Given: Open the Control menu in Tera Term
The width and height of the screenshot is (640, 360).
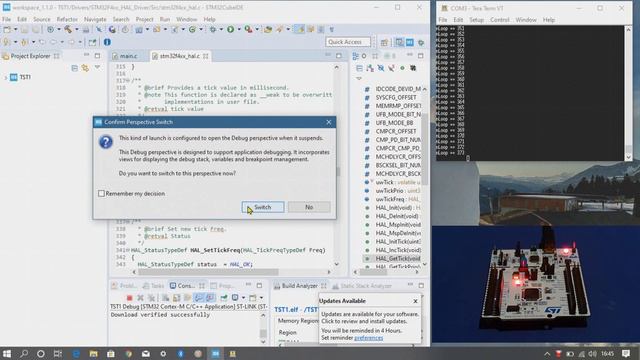Looking at the screenshot, I should [x=500, y=20].
